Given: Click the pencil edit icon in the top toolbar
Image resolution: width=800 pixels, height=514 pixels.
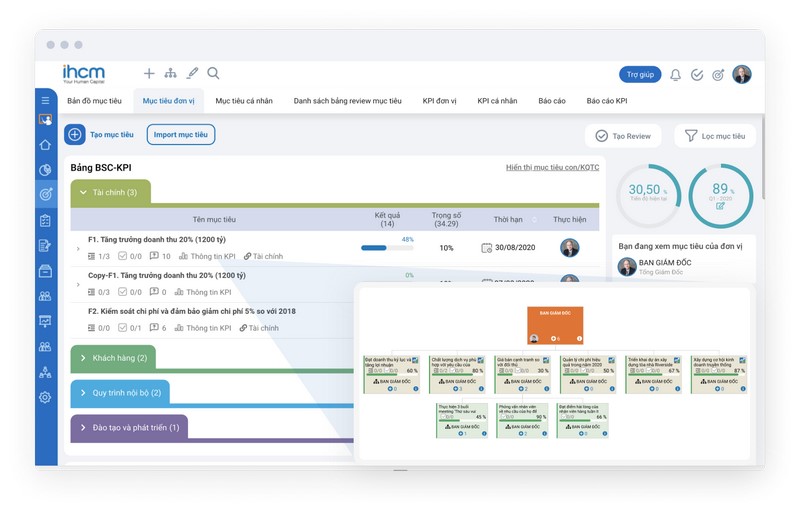Looking at the screenshot, I should tap(192, 74).
